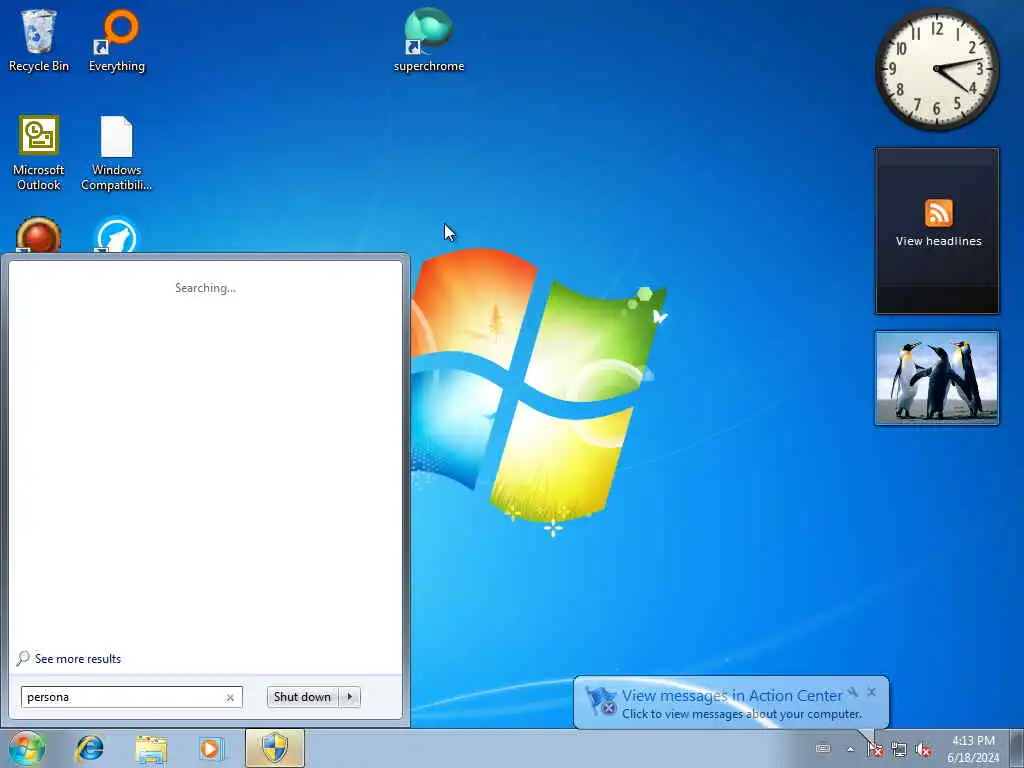Viewport: 1024px width, 768px height.
Task: Click See more results link
Action: pos(78,659)
